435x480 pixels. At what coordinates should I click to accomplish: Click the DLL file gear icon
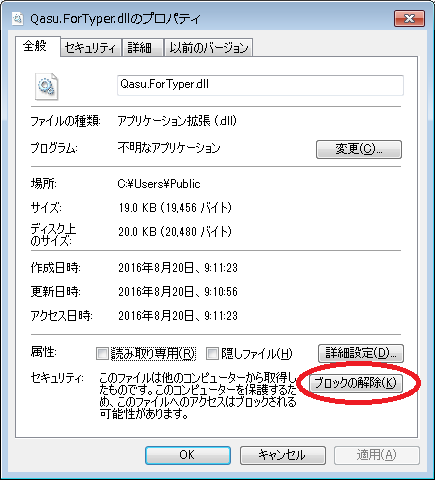coord(46,86)
